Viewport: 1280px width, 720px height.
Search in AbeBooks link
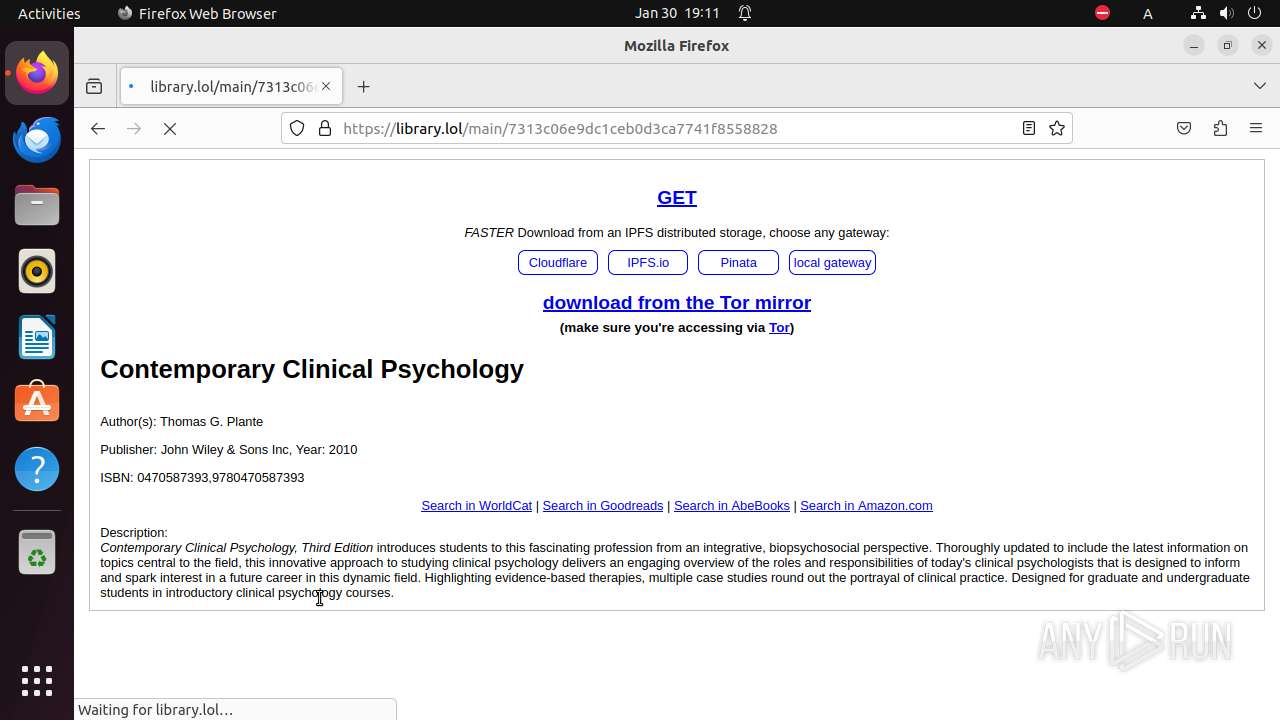click(x=732, y=506)
